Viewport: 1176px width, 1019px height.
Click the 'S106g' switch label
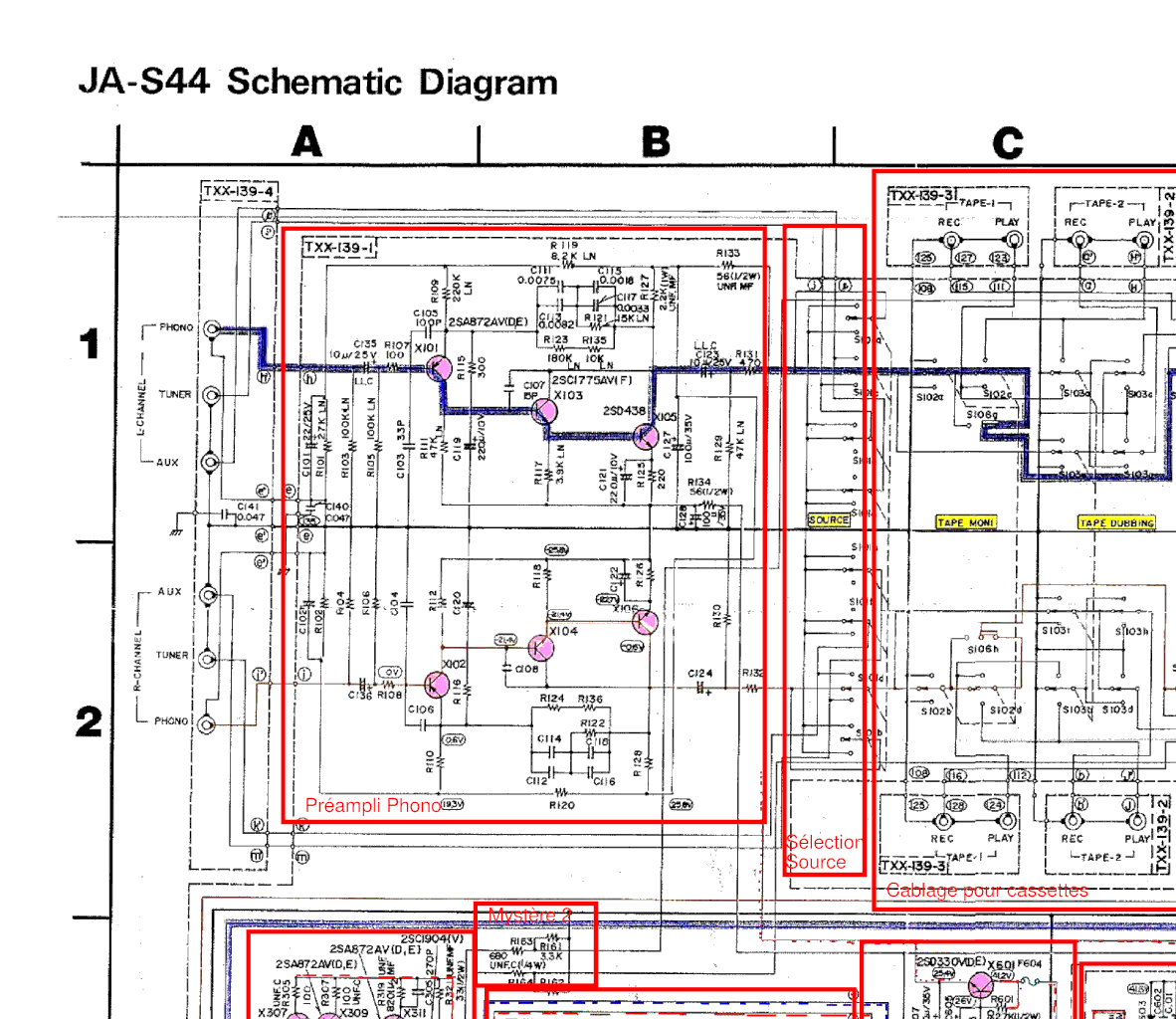[x=983, y=414]
